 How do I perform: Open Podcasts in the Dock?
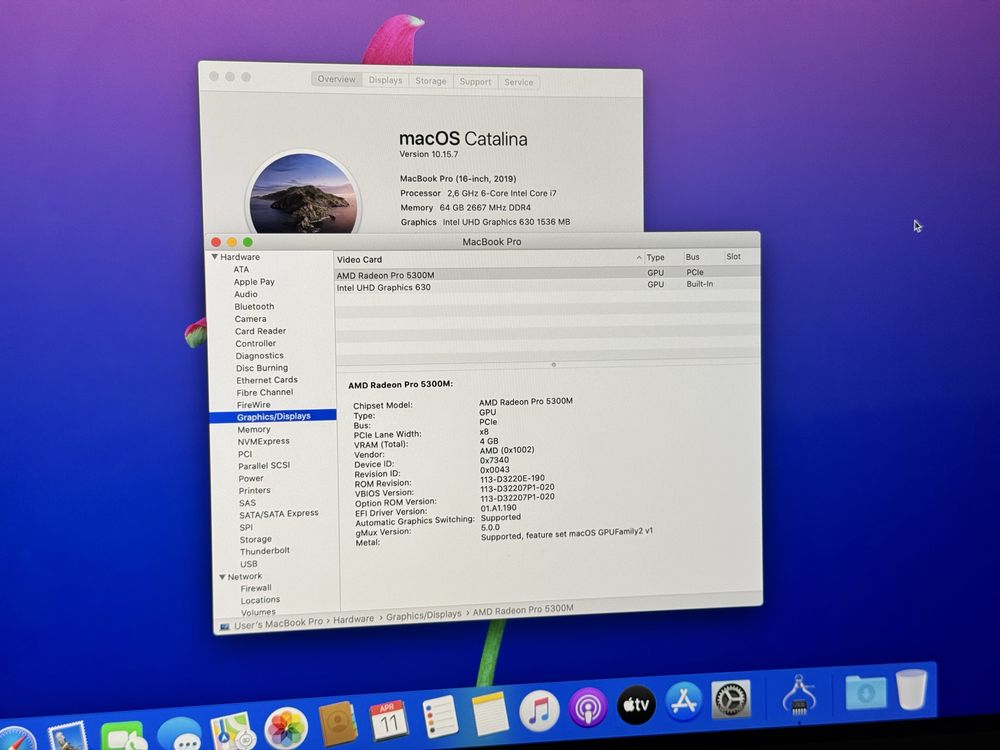pyautogui.click(x=588, y=707)
